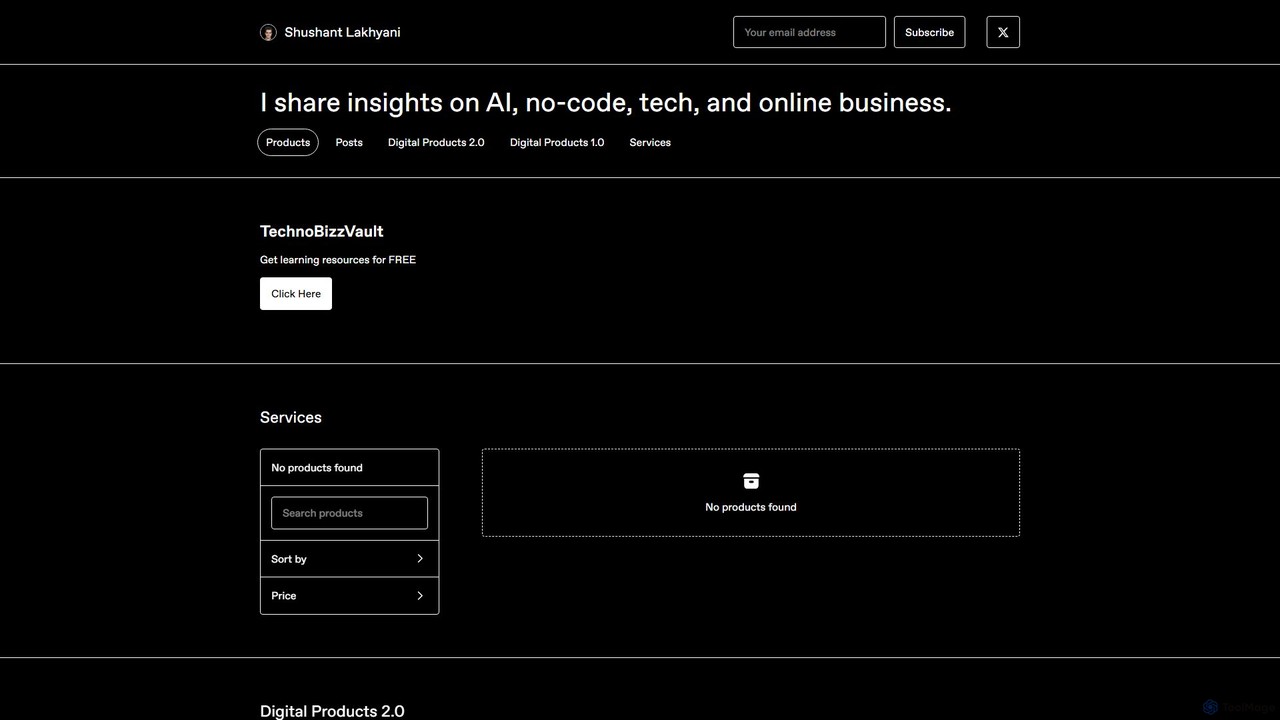Click Get learning resources for FREE text
This screenshot has width=1280, height=720.
pyautogui.click(x=338, y=260)
